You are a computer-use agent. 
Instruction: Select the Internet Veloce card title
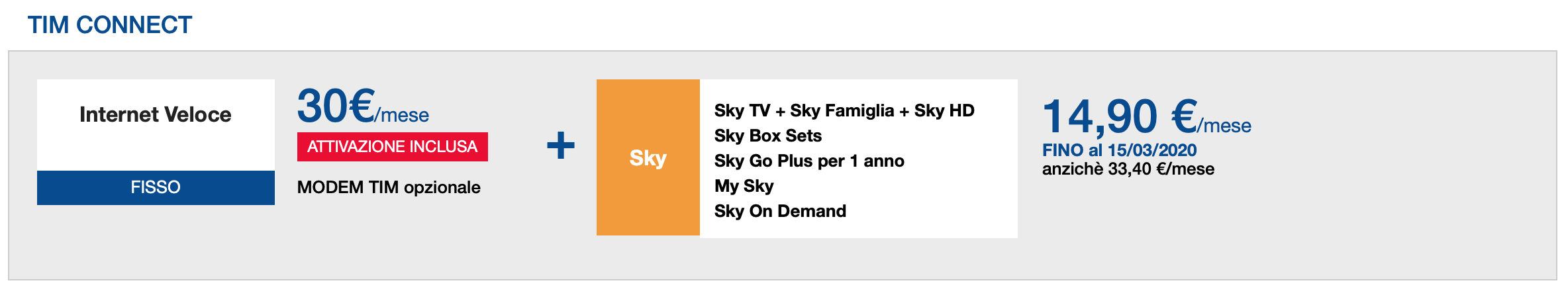[156, 114]
